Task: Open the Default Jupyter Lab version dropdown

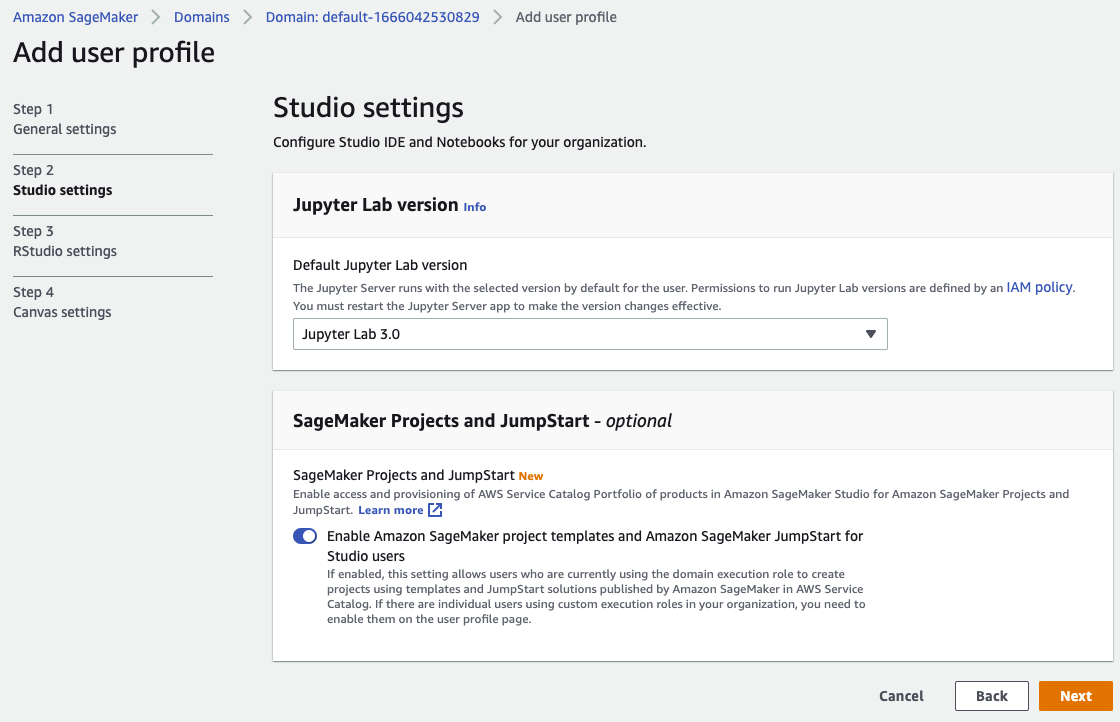Action: 590,334
